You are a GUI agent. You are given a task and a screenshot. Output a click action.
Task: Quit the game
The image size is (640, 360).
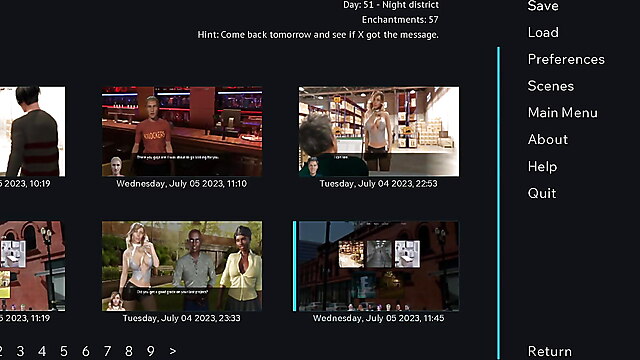[x=542, y=193]
